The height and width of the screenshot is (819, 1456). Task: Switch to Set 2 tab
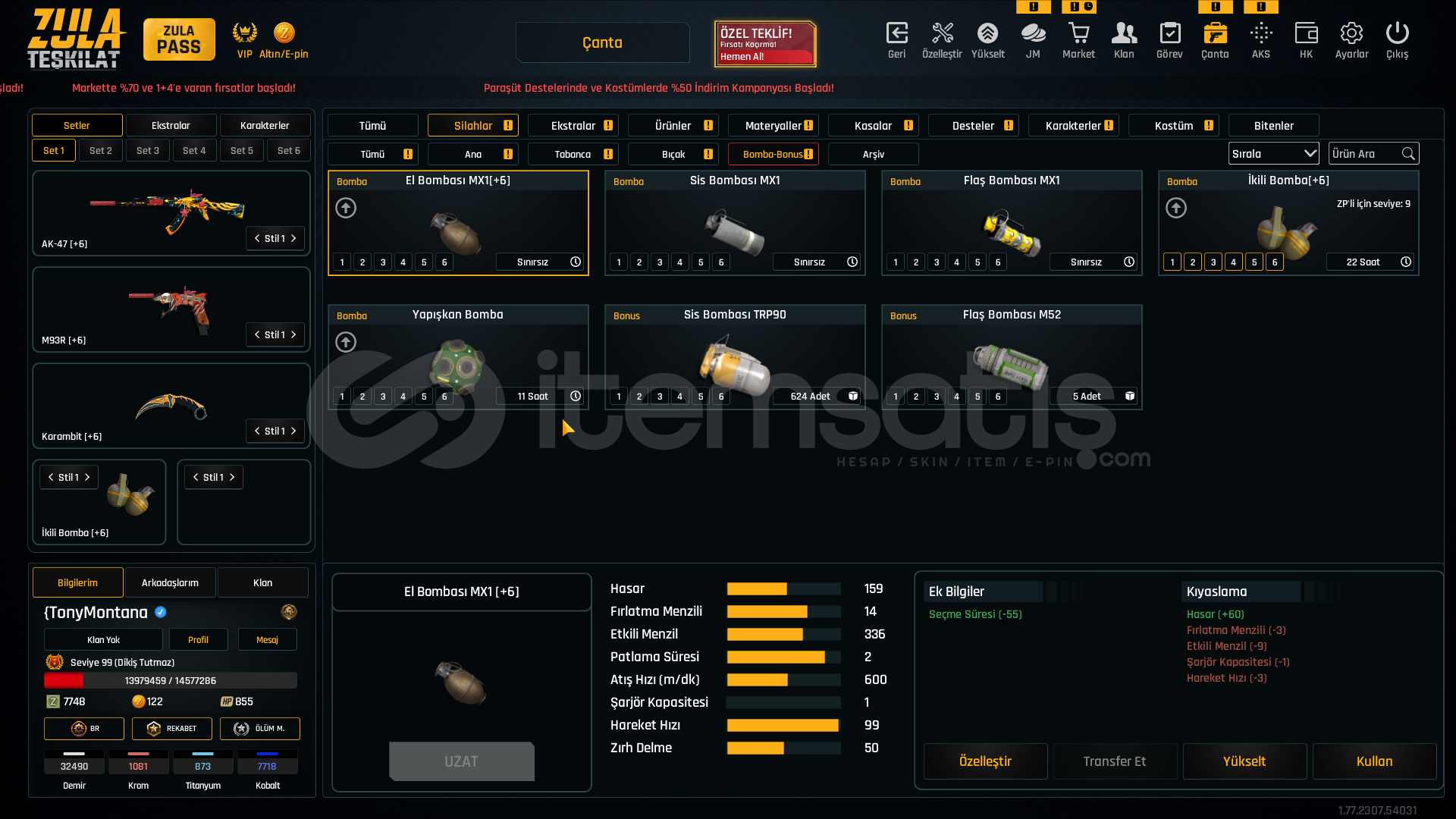click(x=101, y=150)
